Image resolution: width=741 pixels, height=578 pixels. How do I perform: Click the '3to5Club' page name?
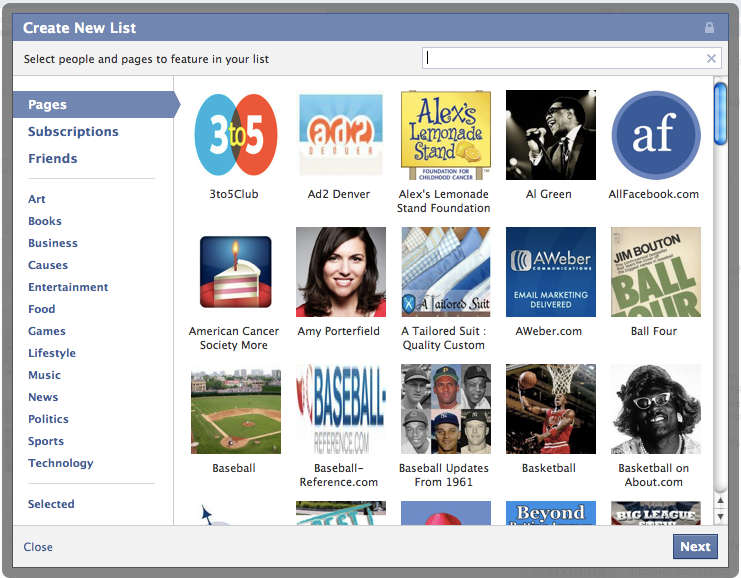pos(234,194)
